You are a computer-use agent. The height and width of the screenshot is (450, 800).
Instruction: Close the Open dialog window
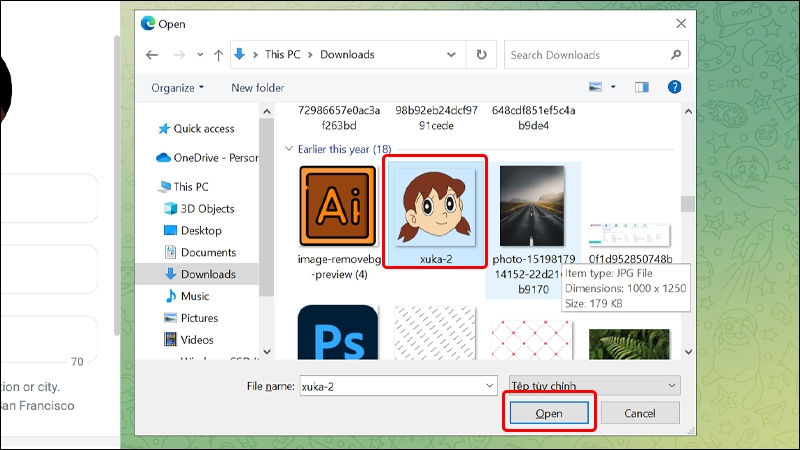681,23
